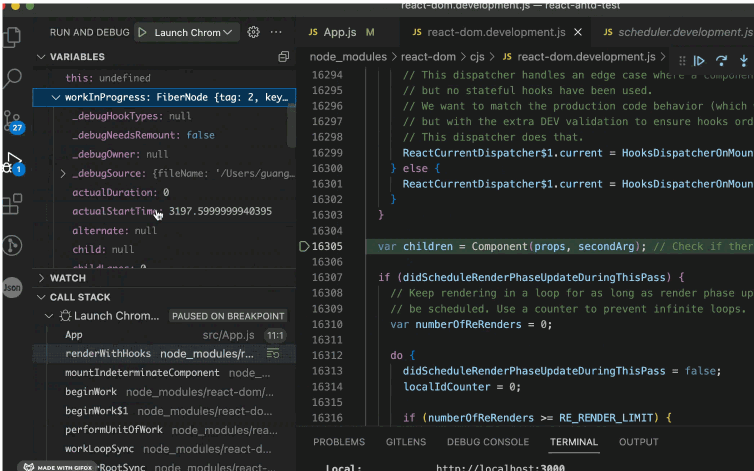This screenshot has height=471, width=754.
Task: Open the Launch Chrom configuration dropdown
Action: [193, 32]
